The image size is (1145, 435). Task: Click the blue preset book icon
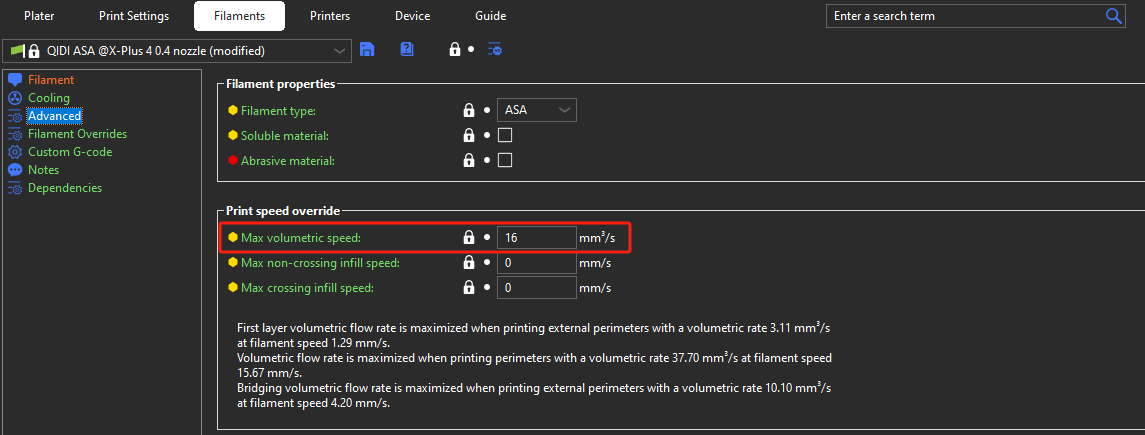coord(406,49)
